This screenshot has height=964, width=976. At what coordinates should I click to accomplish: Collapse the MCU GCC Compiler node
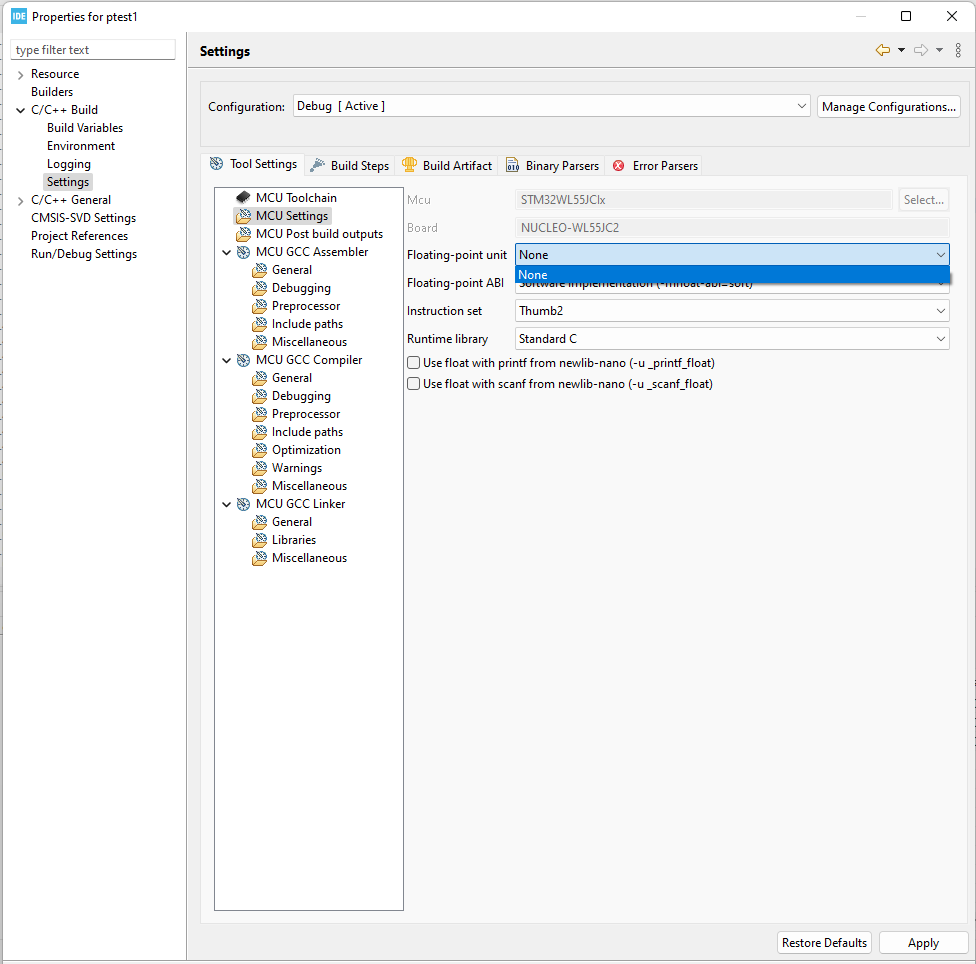tap(227, 360)
